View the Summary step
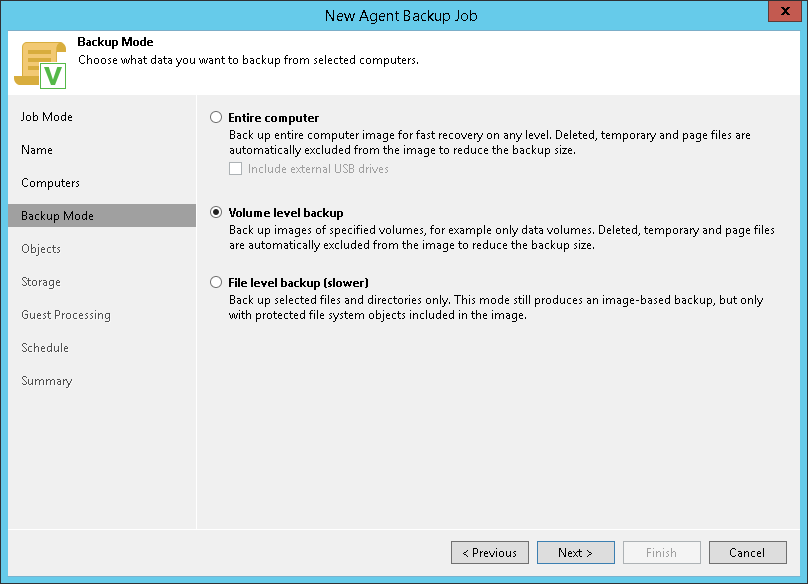Screen dimensions: 808x584 [47, 381]
